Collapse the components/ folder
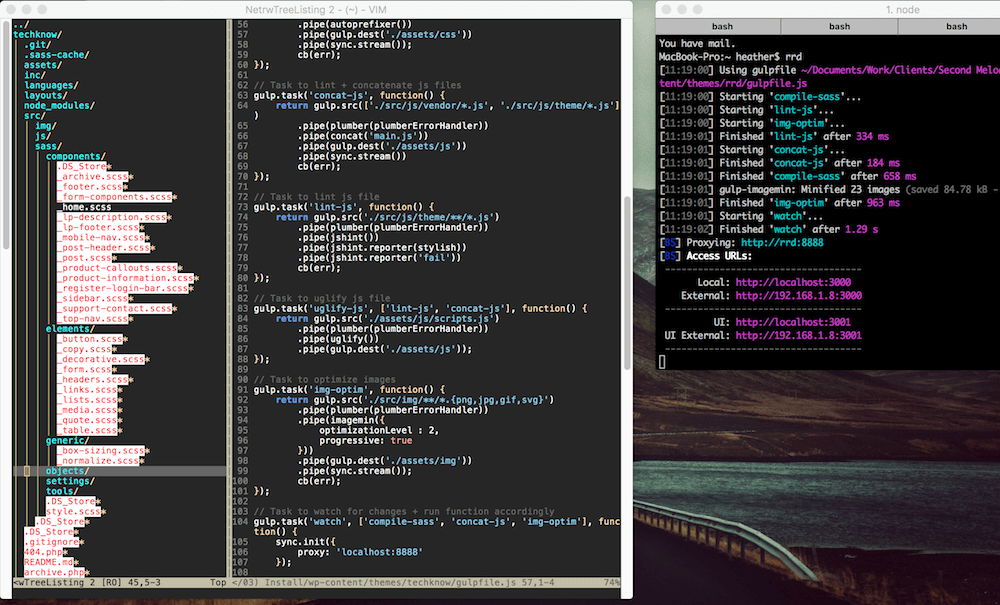 76,156
